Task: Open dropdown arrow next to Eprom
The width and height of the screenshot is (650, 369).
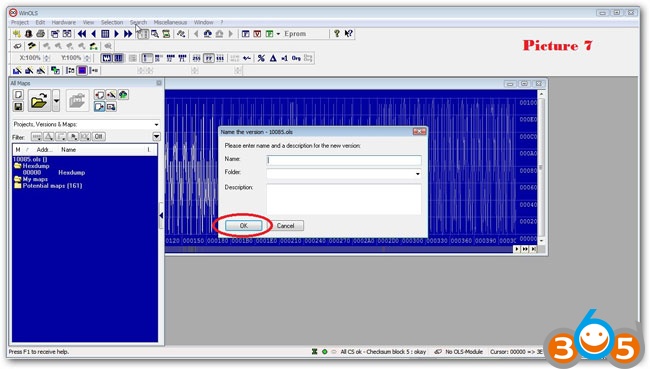Action: pyautogui.click(x=278, y=34)
